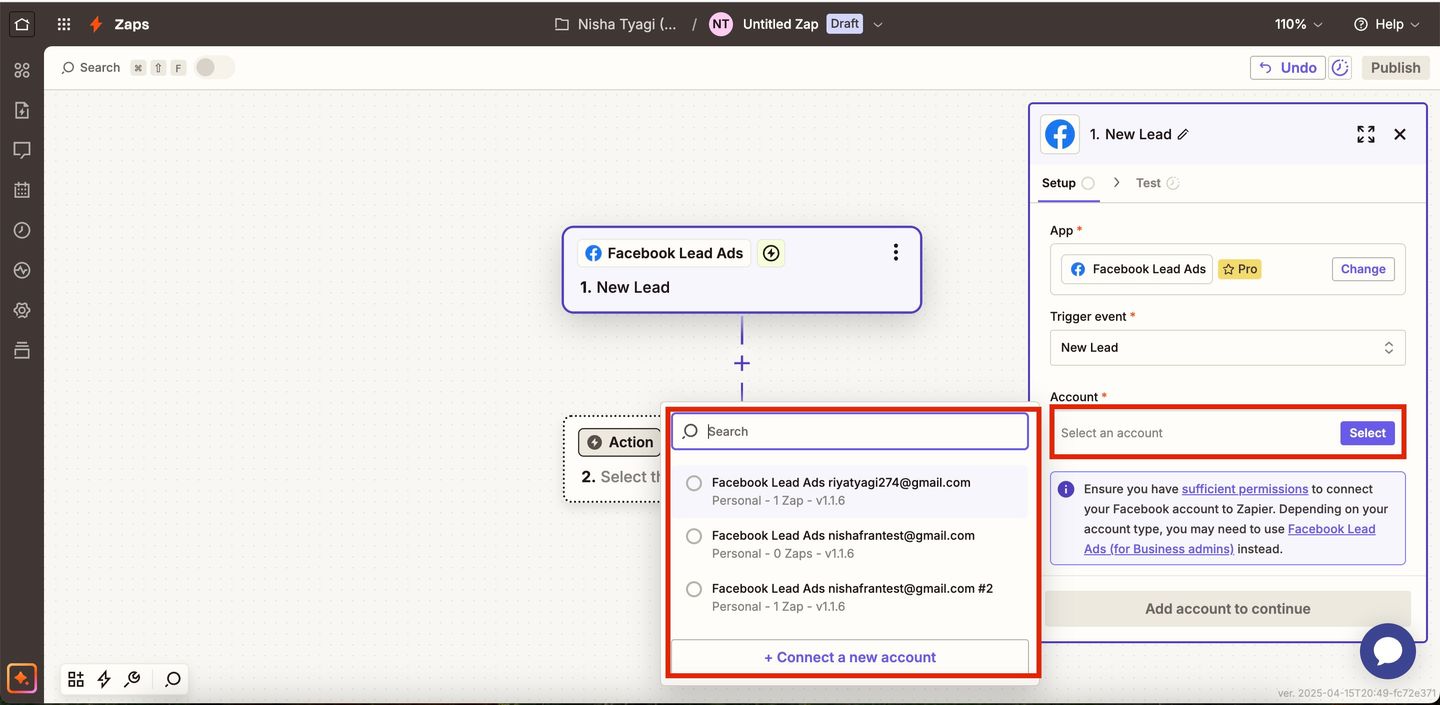The width and height of the screenshot is (1440, 705).
Task: Select the Action step 2 card
Action: (x=613, y=458)
